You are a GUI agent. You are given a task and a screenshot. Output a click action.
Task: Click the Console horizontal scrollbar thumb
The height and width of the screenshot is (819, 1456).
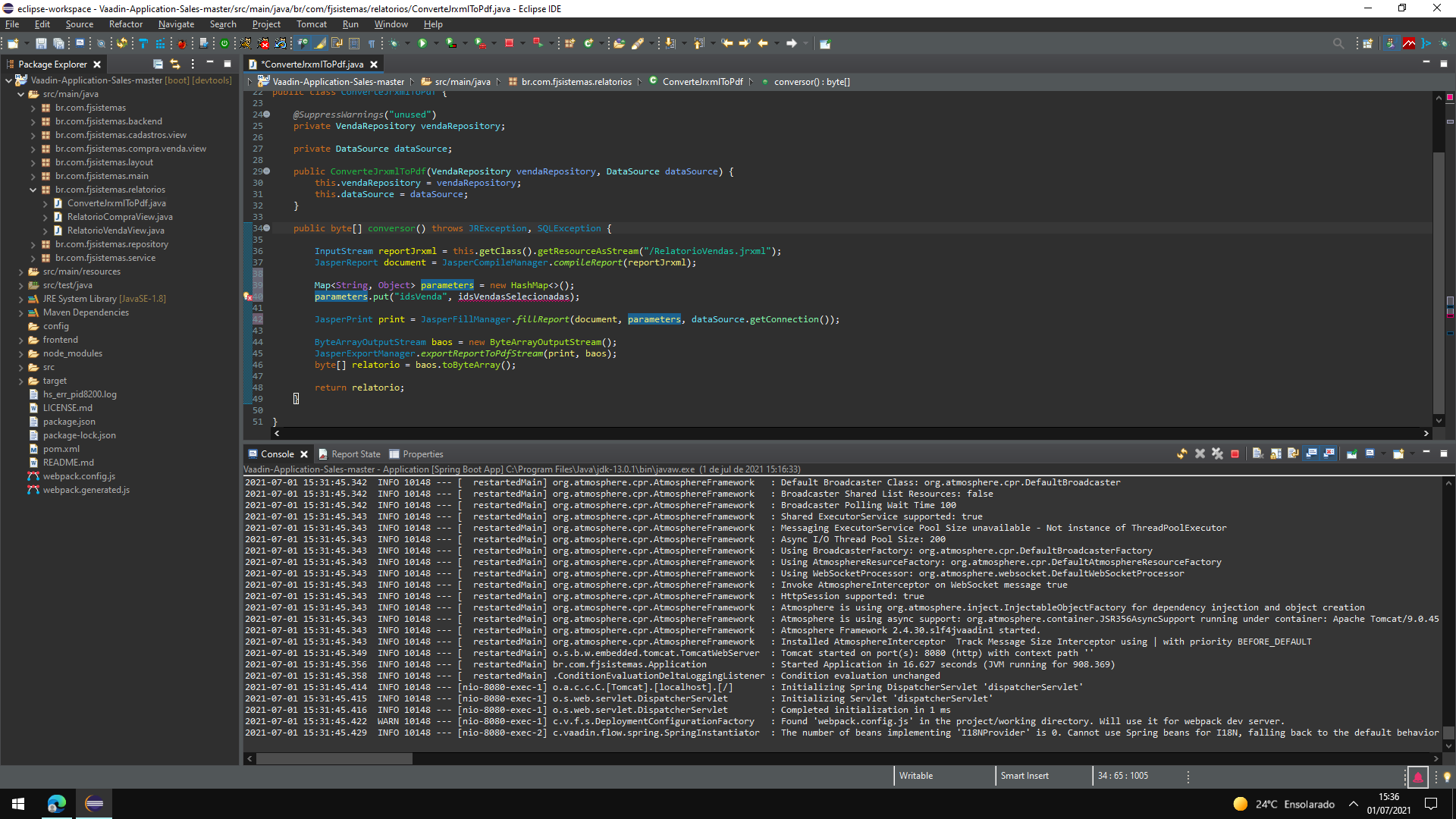pyautogui.click(x=334, y=758)
